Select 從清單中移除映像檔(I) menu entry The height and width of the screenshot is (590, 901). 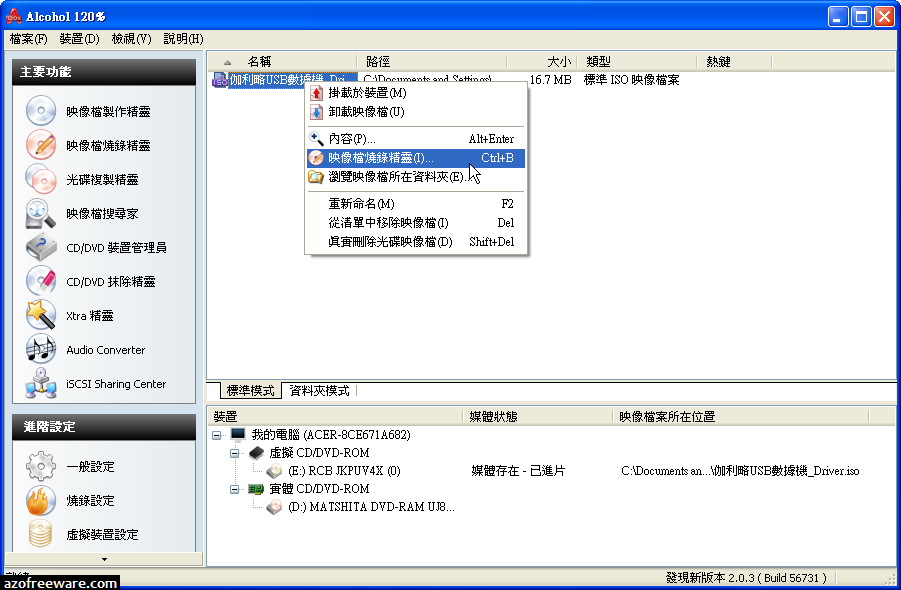point(416,222)
